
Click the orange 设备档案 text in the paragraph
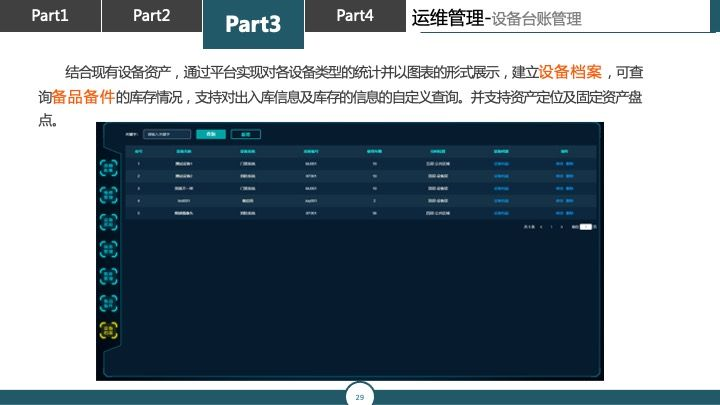(570, 72)
